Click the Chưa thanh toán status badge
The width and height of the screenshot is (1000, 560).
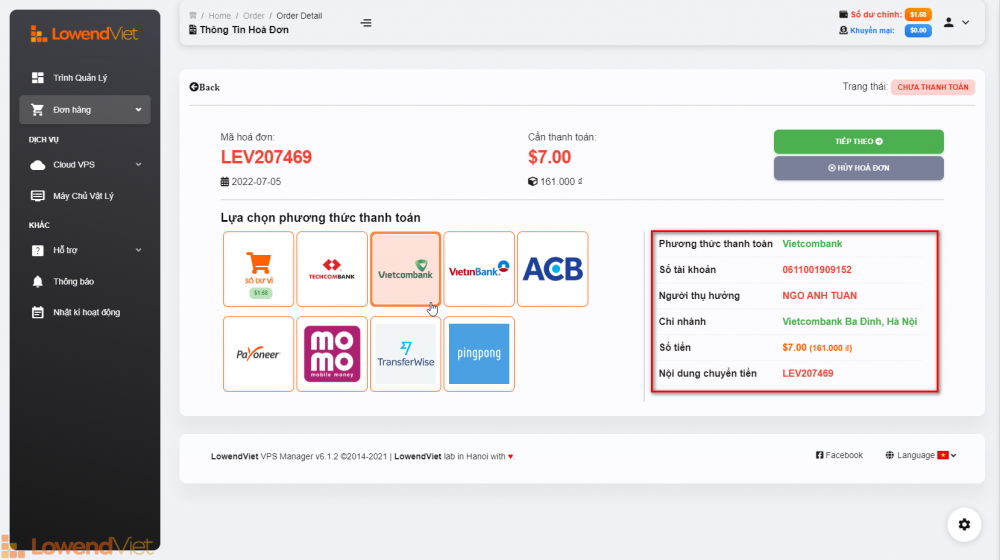tap(932, 87)
